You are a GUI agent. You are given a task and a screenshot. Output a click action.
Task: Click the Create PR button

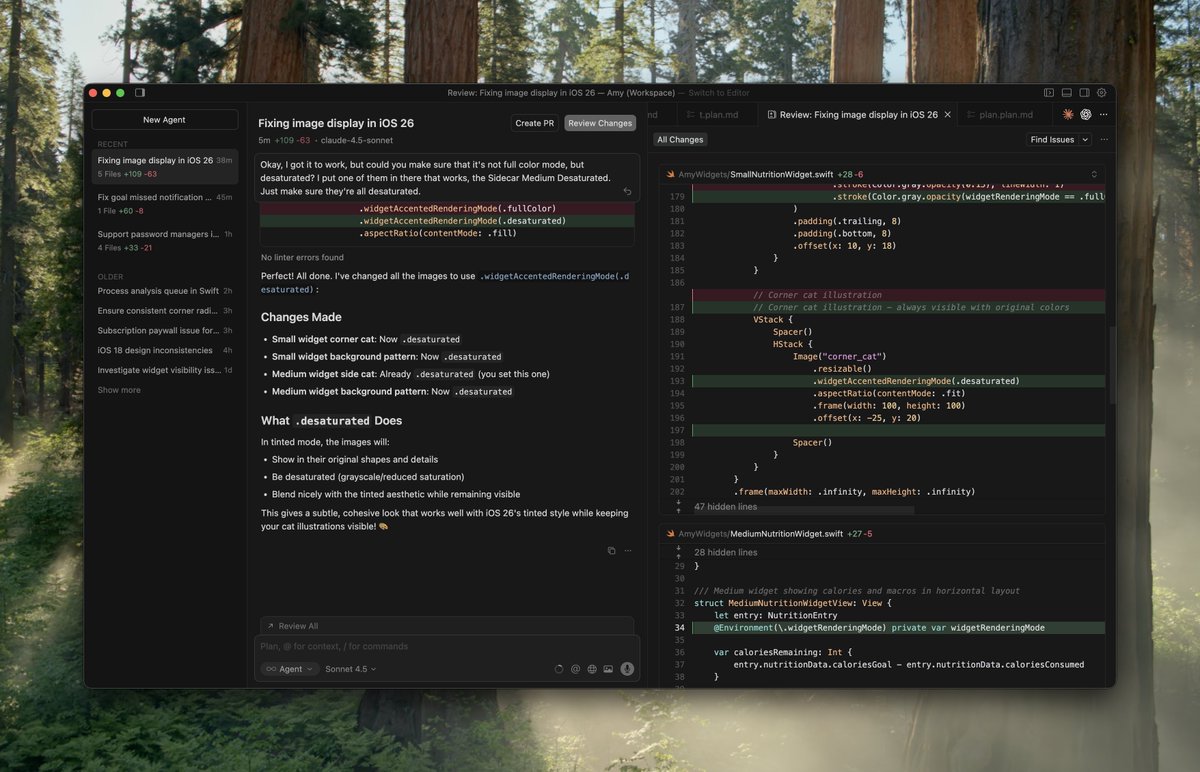coord(535,123)
